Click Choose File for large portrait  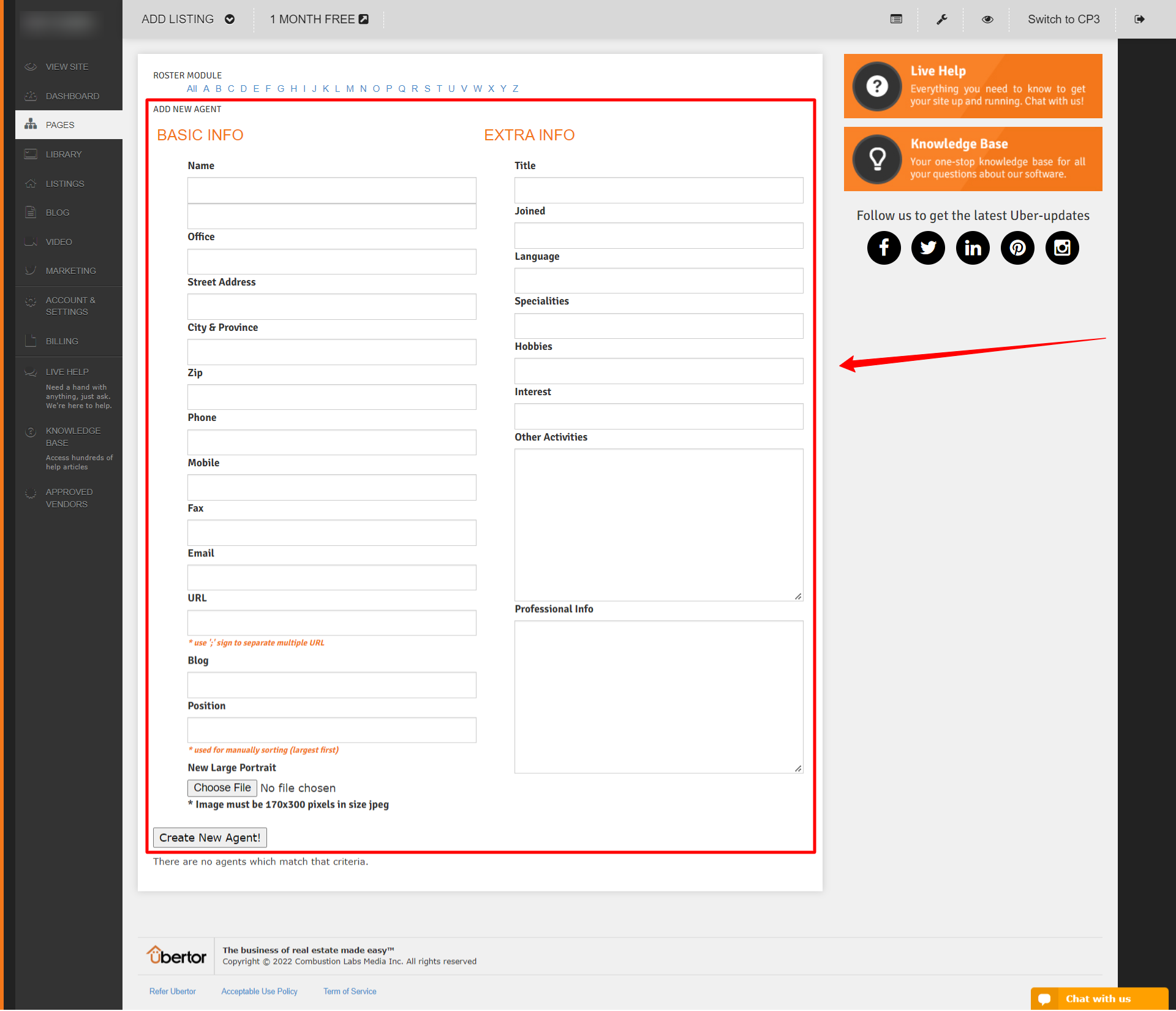[x=222, y=788]
